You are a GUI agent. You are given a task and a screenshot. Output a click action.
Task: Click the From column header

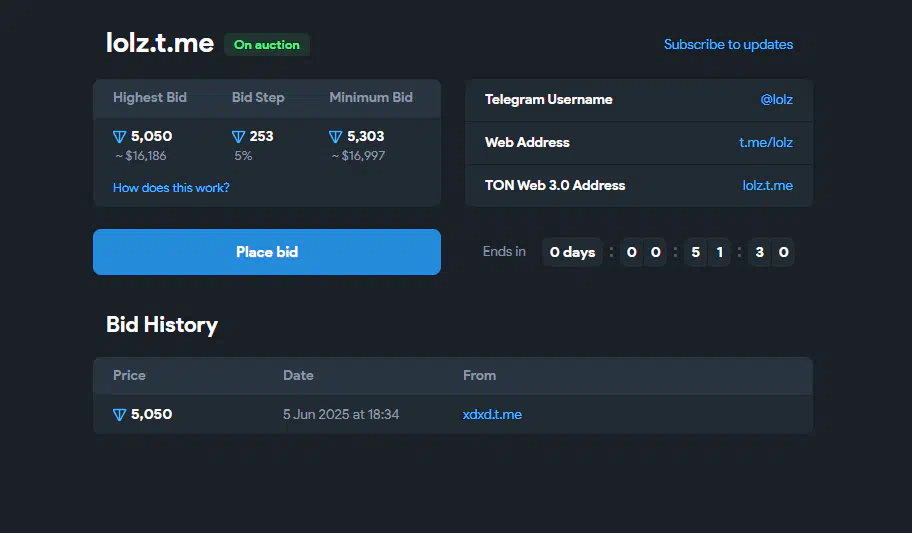479,375
